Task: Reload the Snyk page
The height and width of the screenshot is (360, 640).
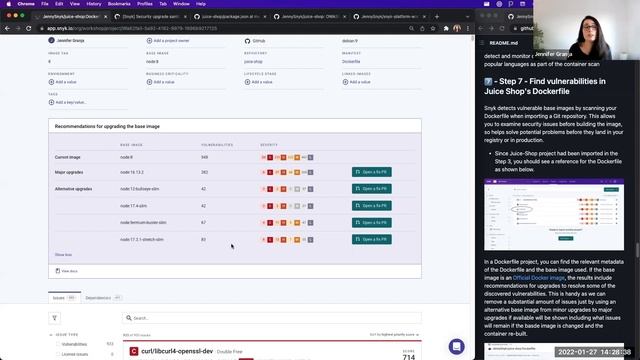Action: click(29, 29)
